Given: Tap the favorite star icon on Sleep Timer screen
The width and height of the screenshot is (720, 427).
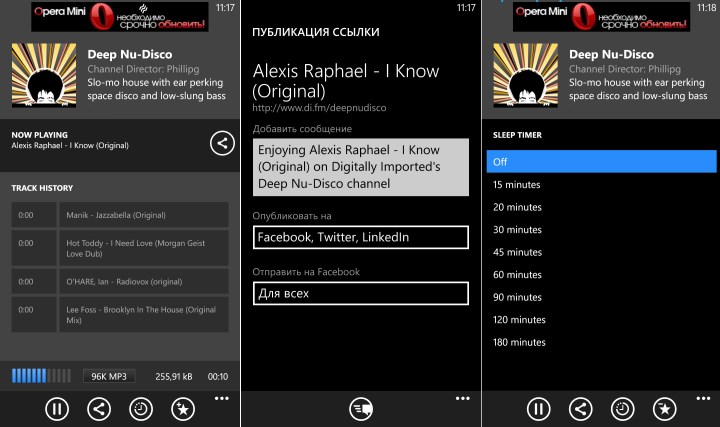Looking at the screenshot, I should coord(664,408).
